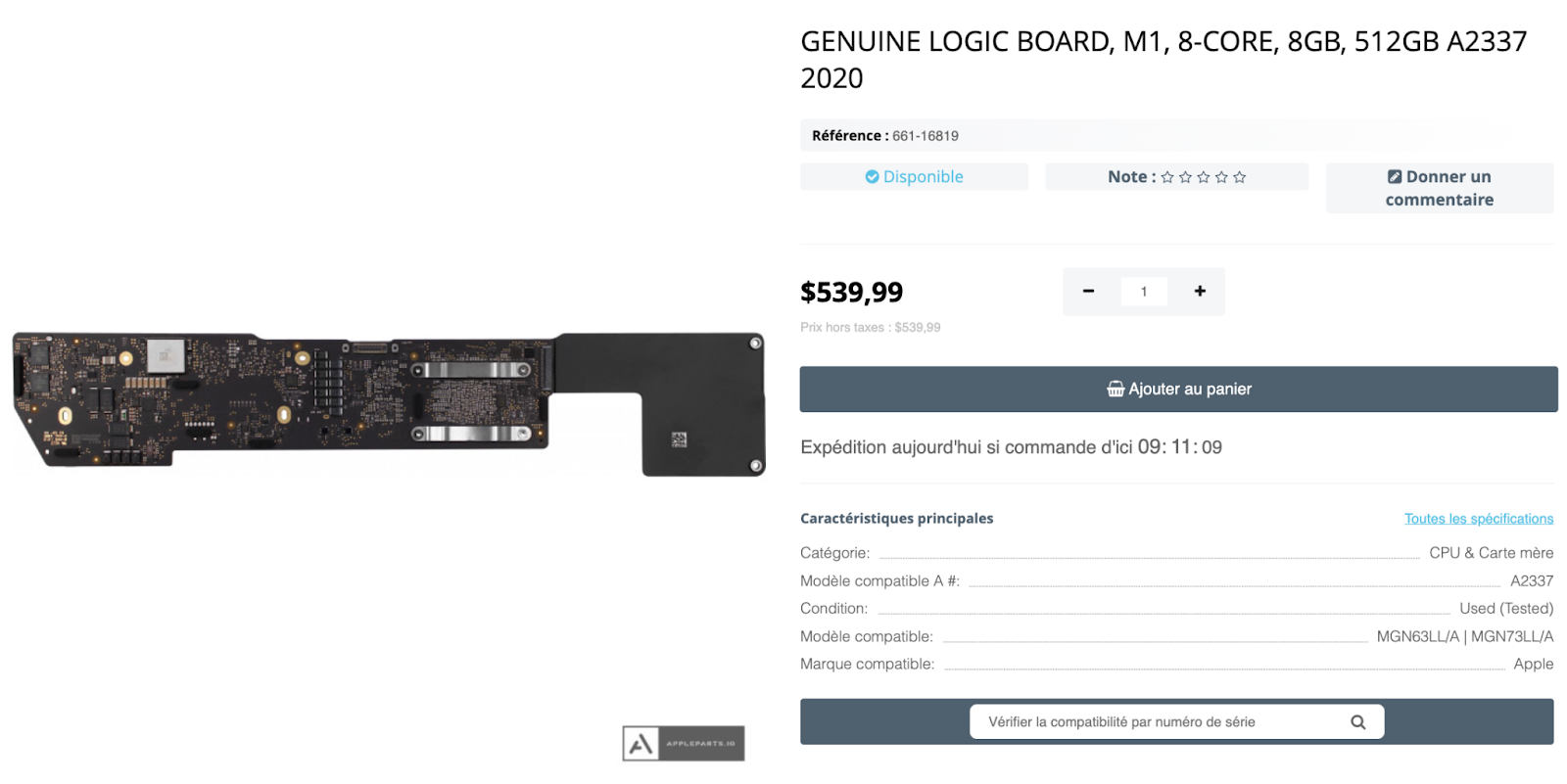Click the magnifier search icon
Viewport: 1567px width, 784px height.
(x=1357, y=722)
